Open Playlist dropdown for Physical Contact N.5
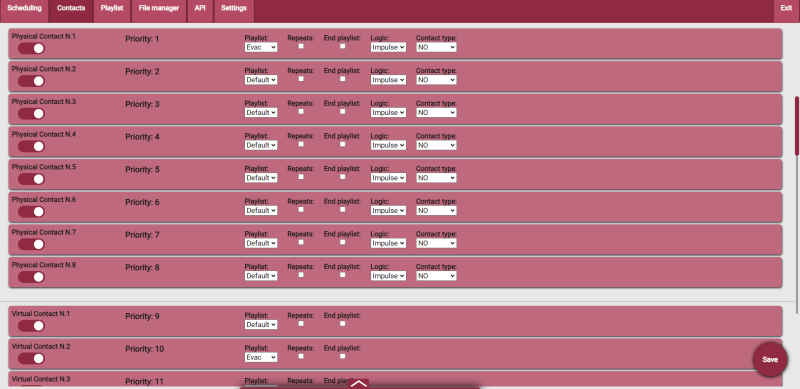This screenshot has width=800, height=389. [261, 178]
